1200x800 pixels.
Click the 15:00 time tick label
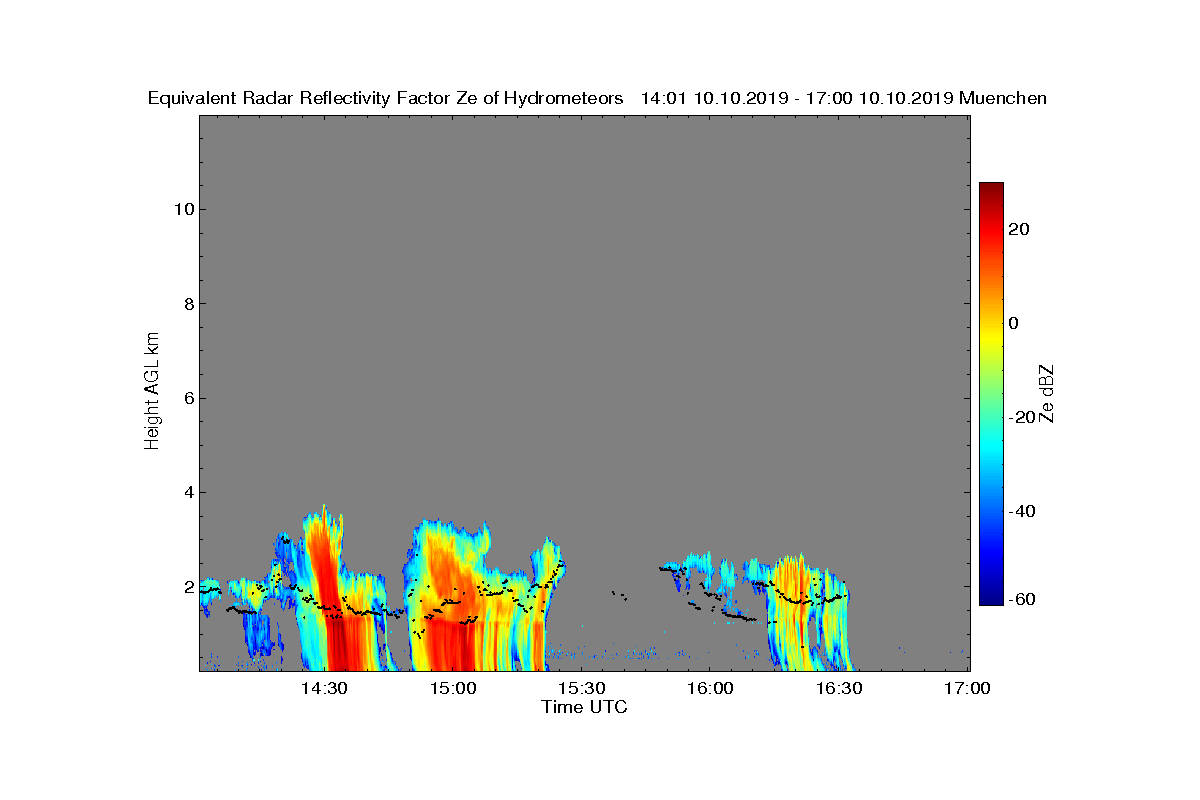[452, 689]
